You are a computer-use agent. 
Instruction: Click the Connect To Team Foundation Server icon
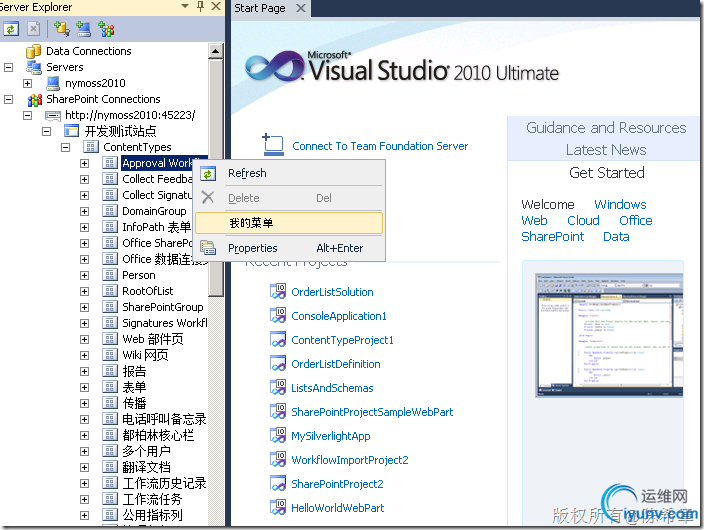pyautogui.click(x=273, y=145)
